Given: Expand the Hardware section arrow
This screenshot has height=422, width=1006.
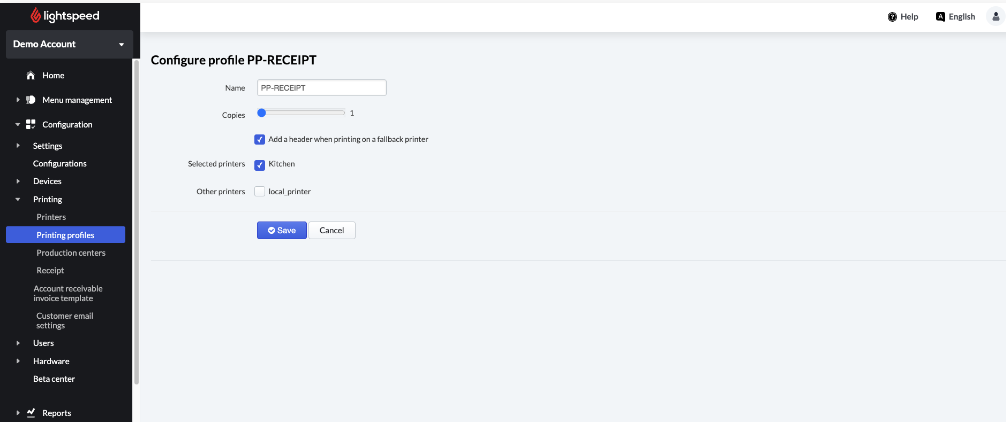Looking at the screenshot, I should [18, 361].
